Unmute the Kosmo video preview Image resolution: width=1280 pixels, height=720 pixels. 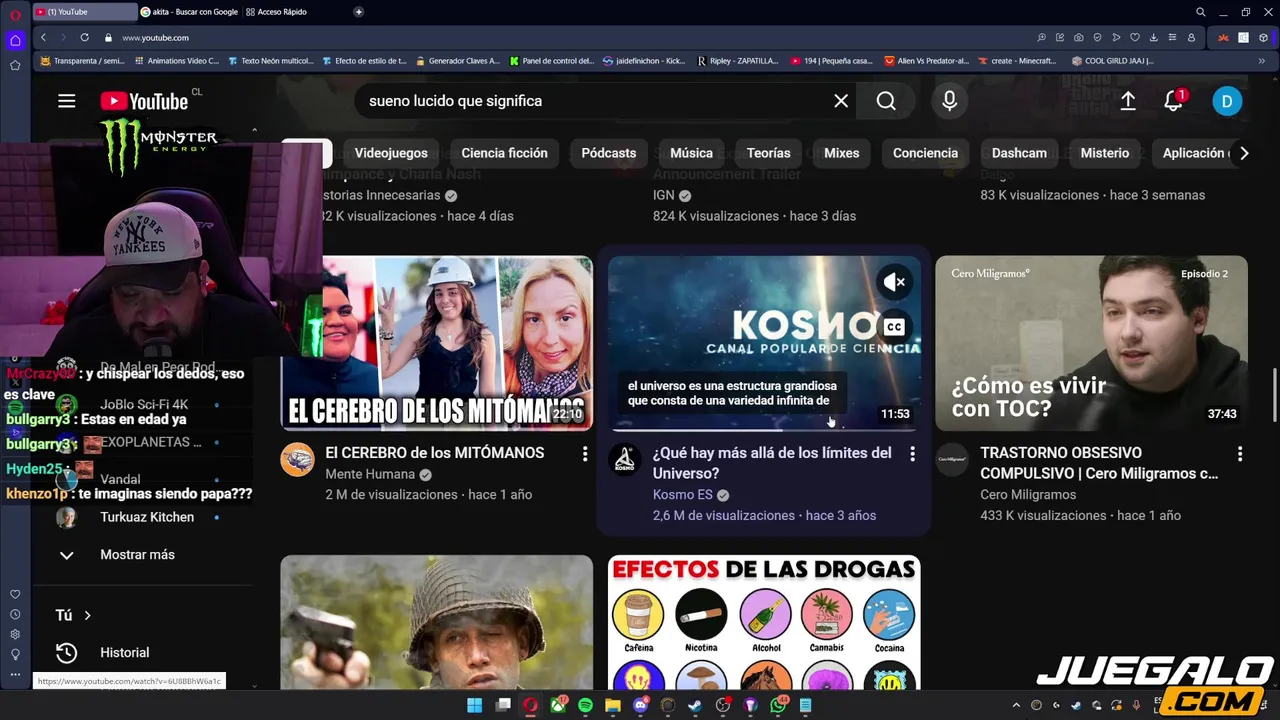click(x=894, y=282)
